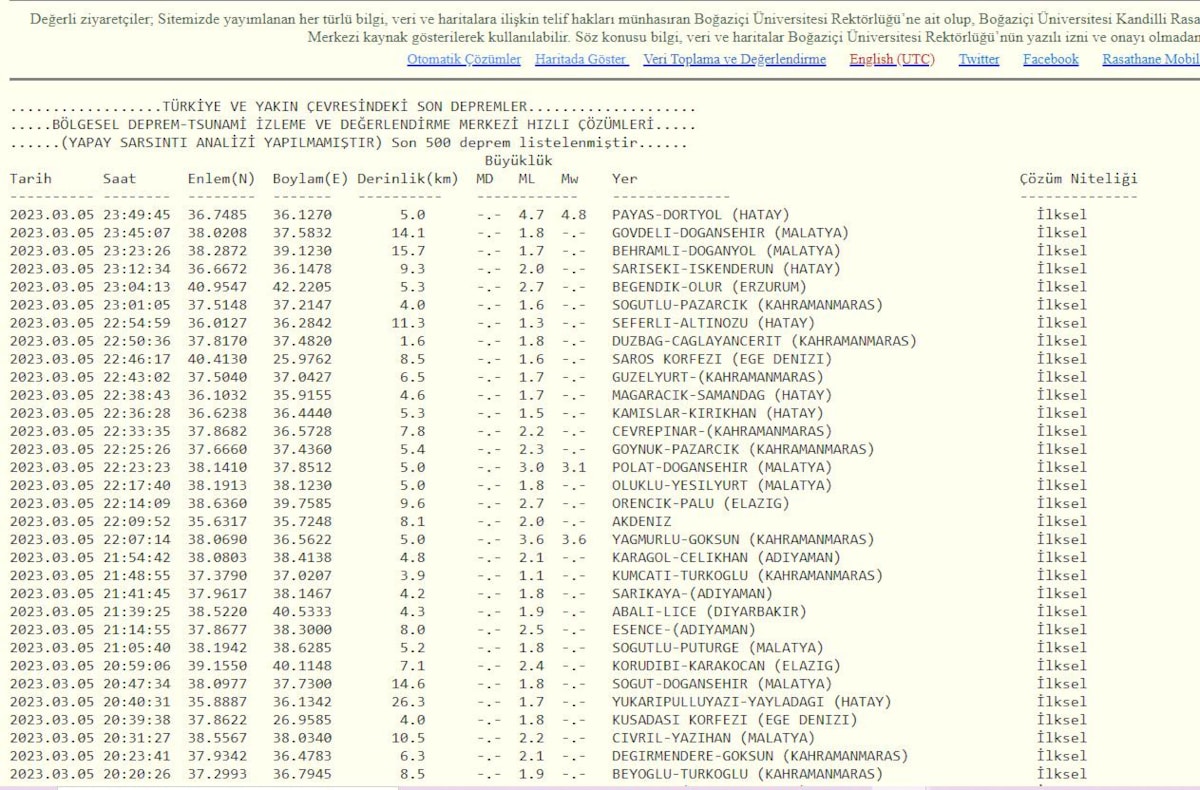This screenshot has height=790, width=1200.
Task: Click the KUSADASI KORFEZI (EGE DENIZI) entry
Action: [x=734, y=719]
